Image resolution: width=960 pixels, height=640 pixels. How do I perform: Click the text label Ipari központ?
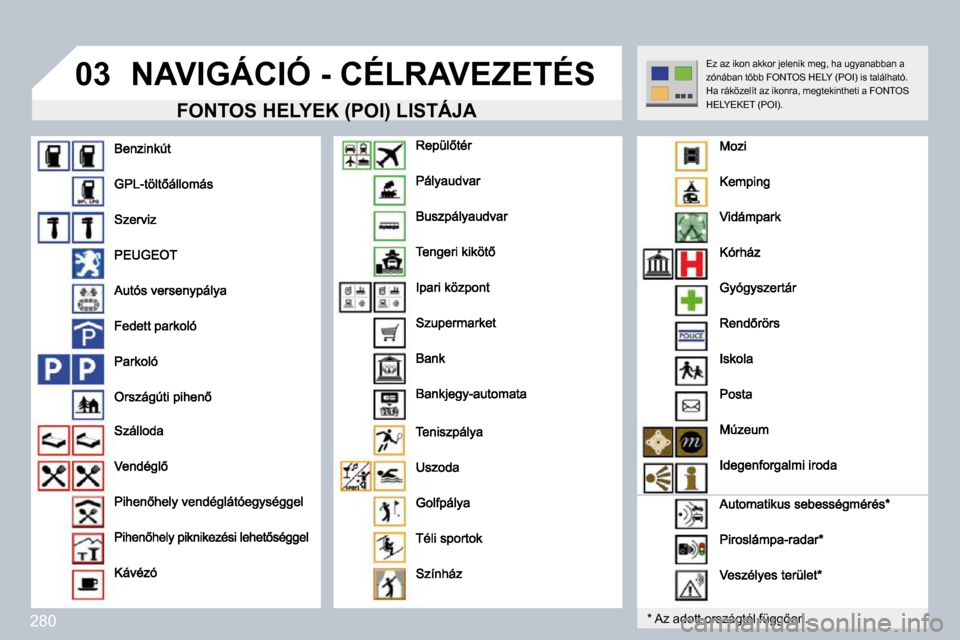(452, 287)
